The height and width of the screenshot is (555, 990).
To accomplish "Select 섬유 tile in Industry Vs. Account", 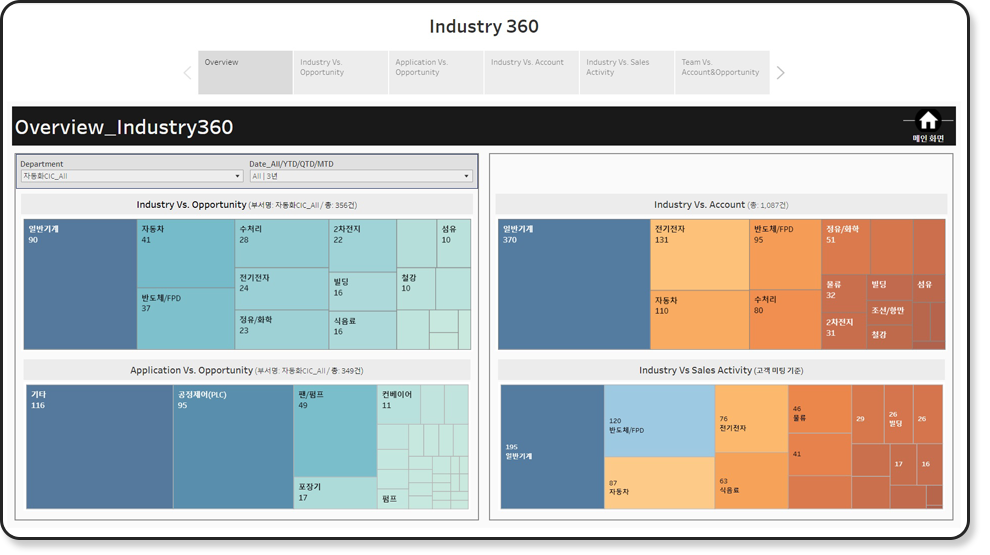I will pyautogui.click(x=928, y=288).
